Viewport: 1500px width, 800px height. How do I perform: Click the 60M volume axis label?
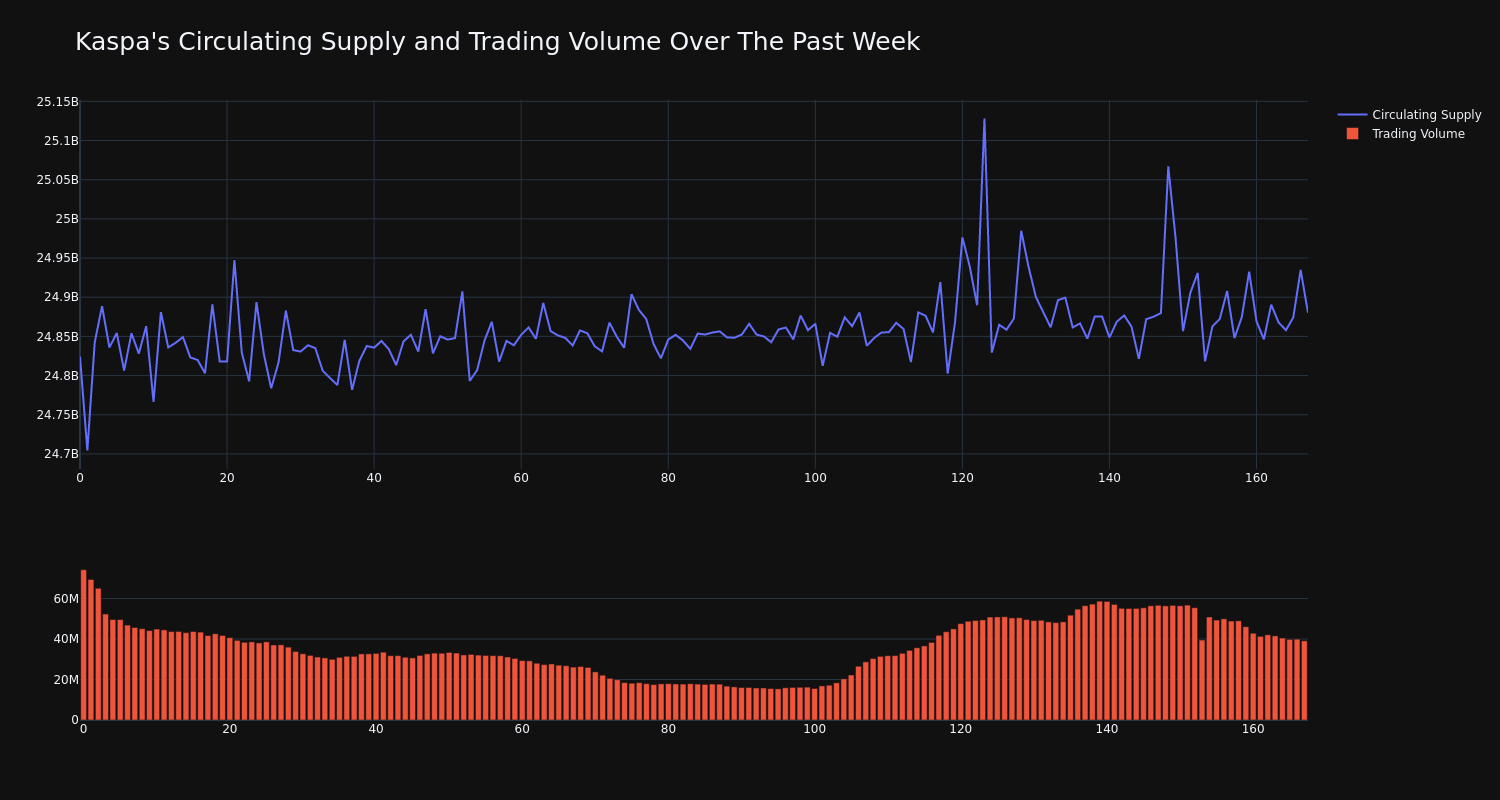[66, 599]
